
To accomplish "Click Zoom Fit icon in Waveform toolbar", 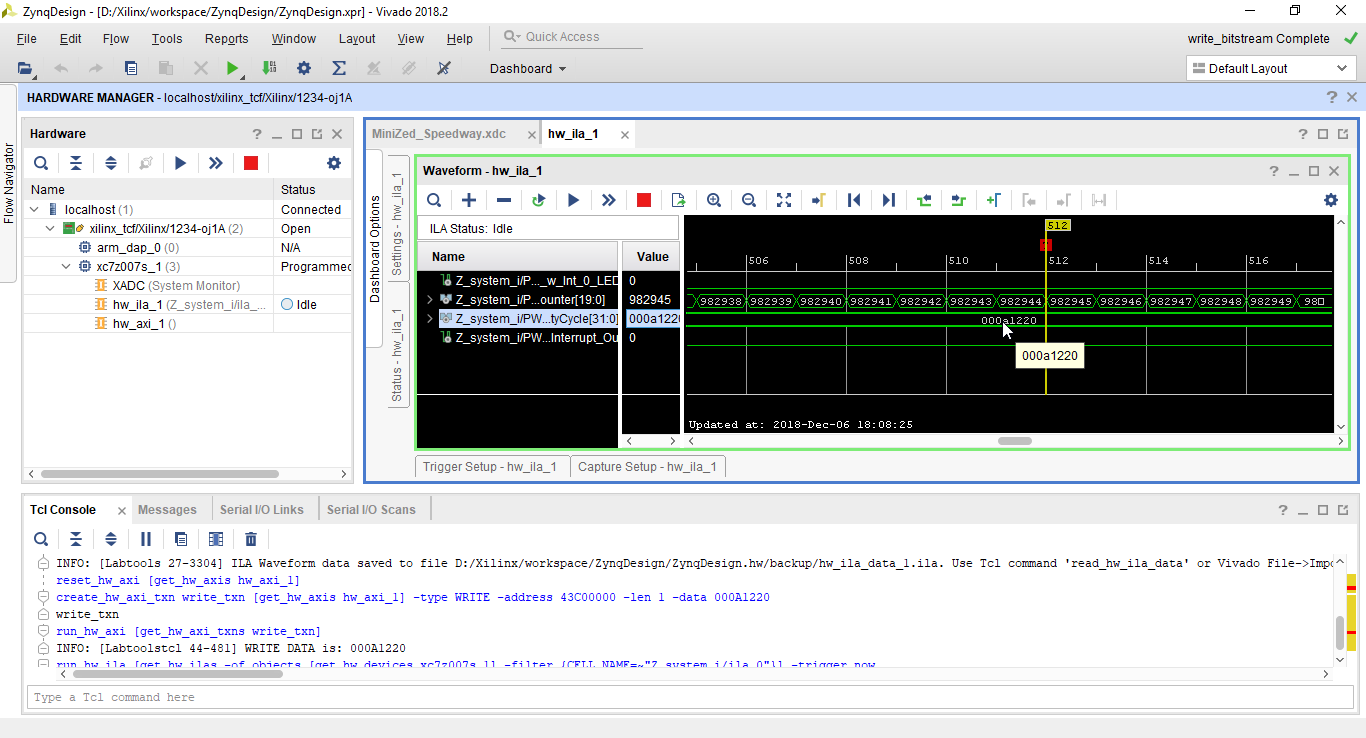I will click(784, 200).
